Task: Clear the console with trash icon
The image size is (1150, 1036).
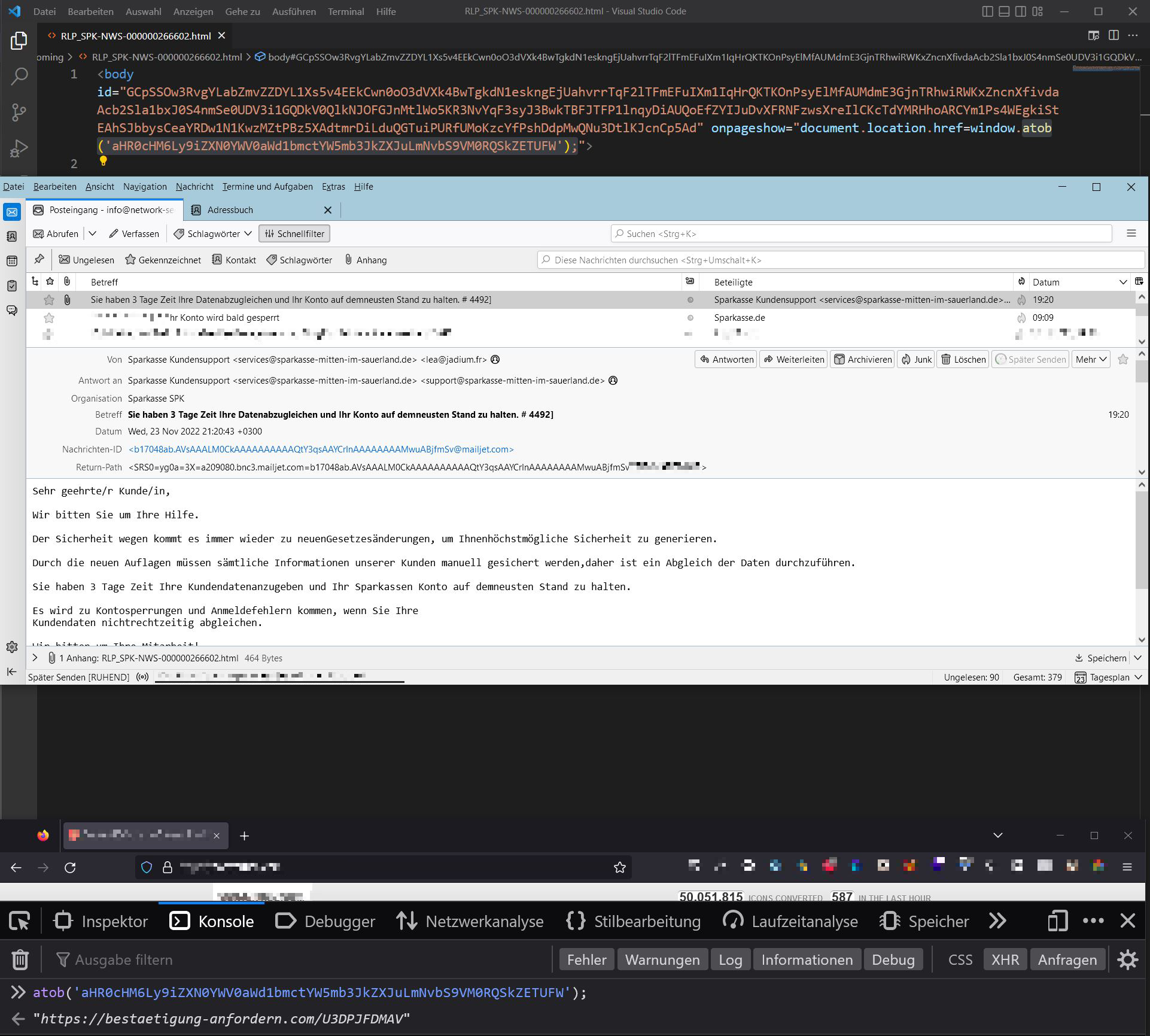Action: pyautogui.click(x=20, y=960)
